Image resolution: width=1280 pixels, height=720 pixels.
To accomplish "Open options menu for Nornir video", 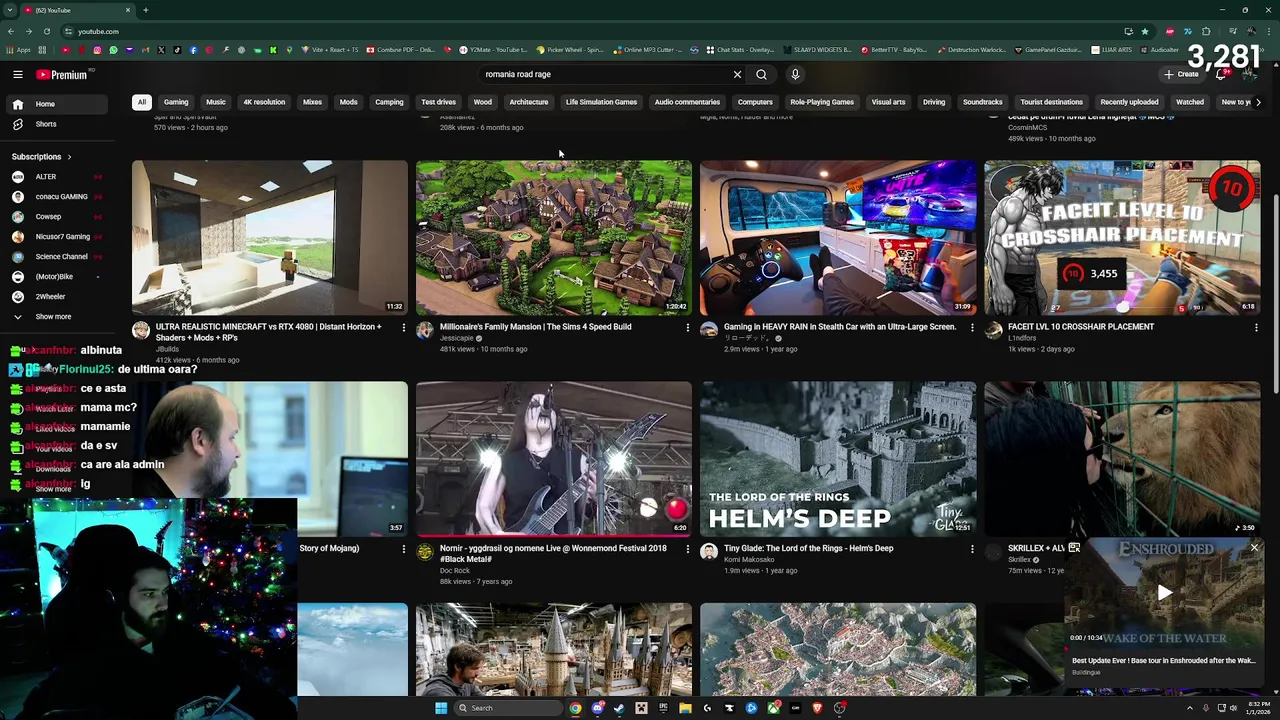I will 688,548.
